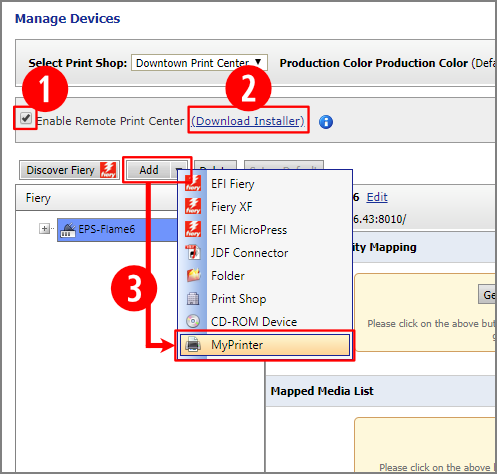Choose CD-ROM Device from the Add menu
497x474 pixels.
pyautogui.click(x=265, y=322)
